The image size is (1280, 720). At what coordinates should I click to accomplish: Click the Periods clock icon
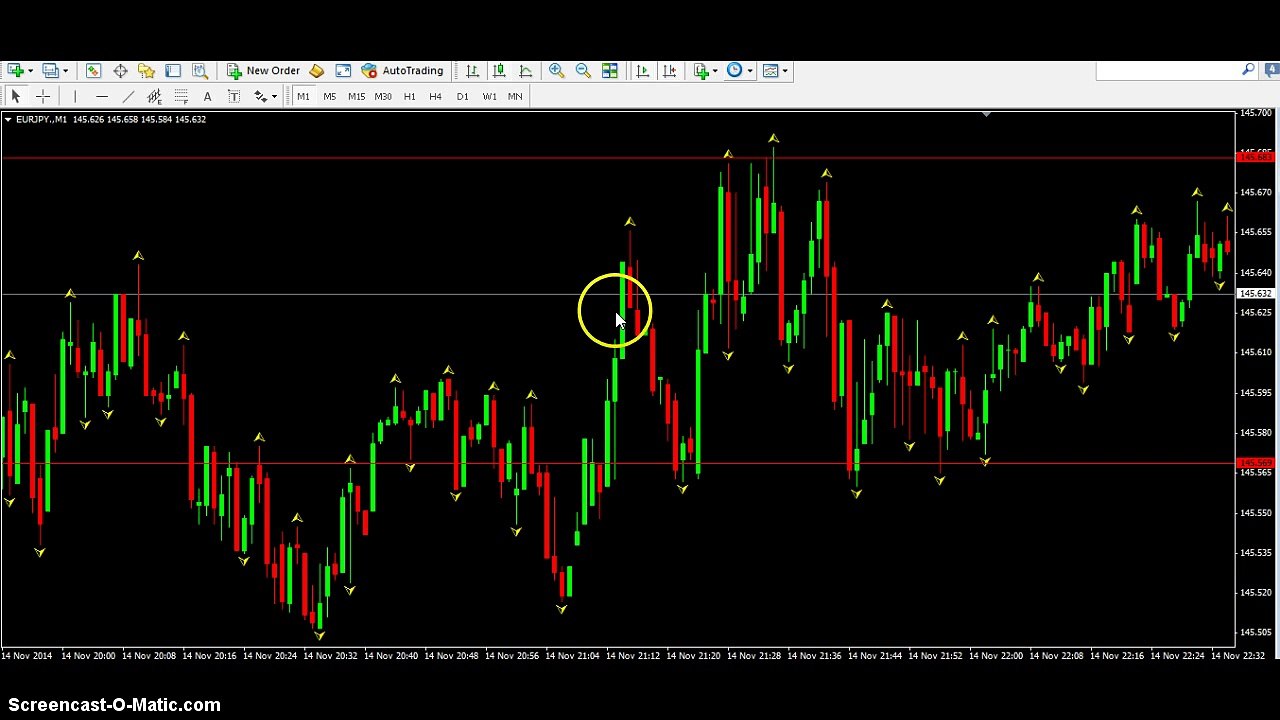pos(735,70)
